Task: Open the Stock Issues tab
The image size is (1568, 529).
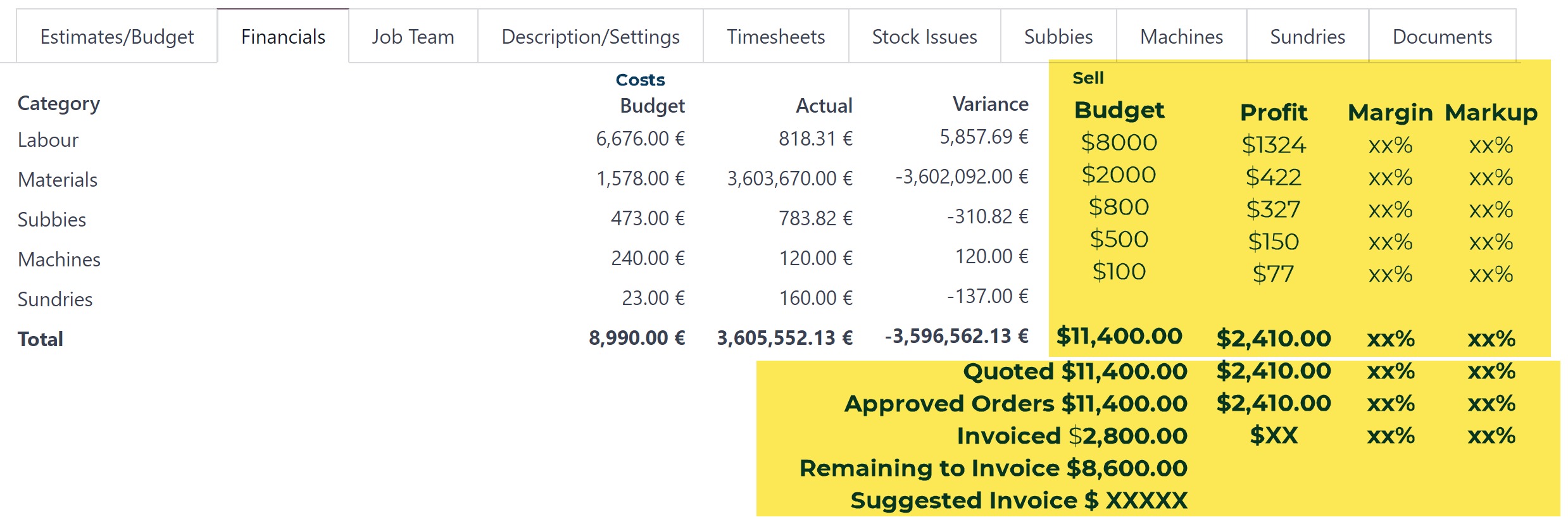Action: [924, 37]
